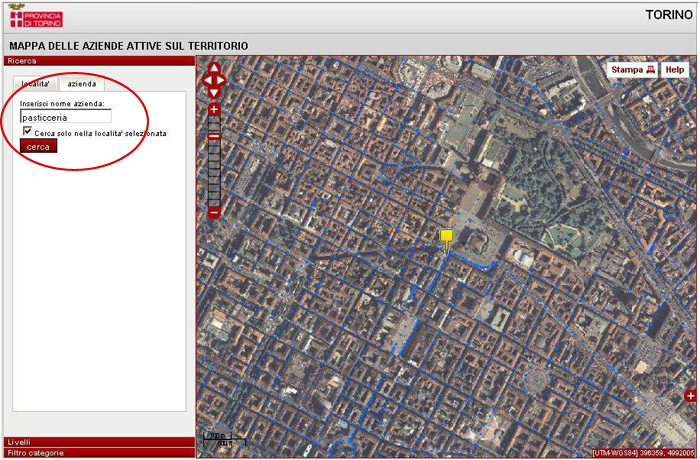Pan the map right with the arrow
Image resolution: width=700 pixels, height=460 pixels.
point(221,81)
